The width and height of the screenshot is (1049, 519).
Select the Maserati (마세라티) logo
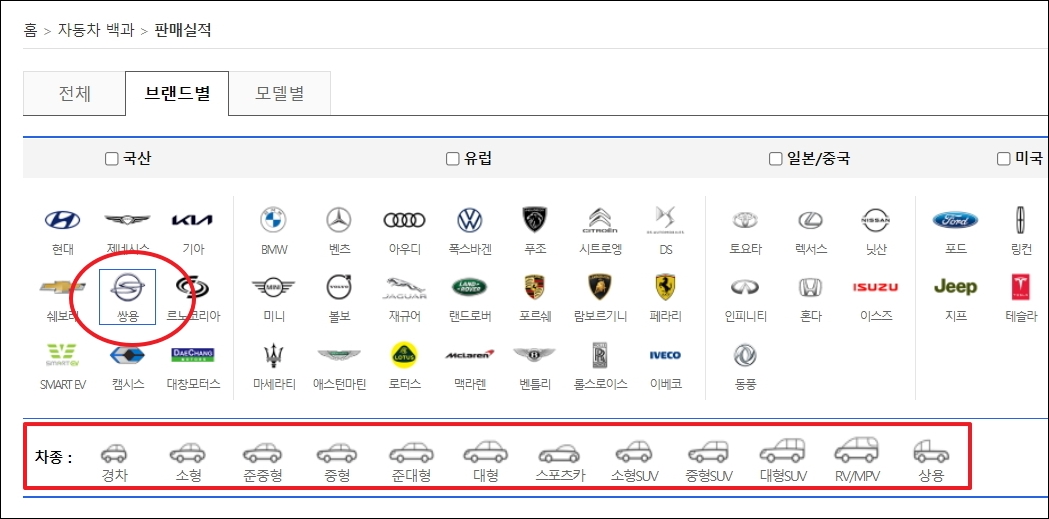coord(273,354)
